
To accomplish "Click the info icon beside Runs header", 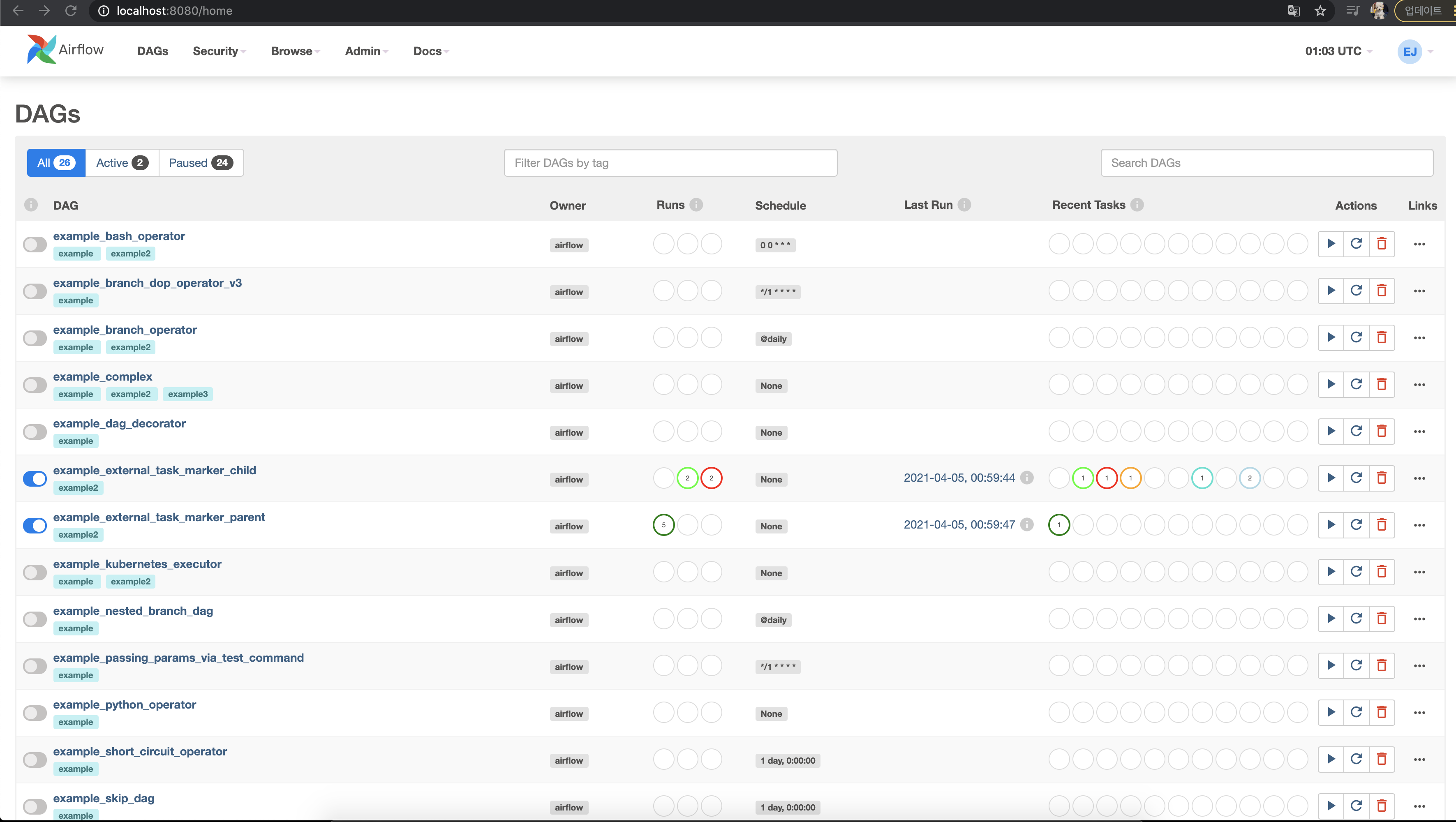I will click(x=696, y=205).
